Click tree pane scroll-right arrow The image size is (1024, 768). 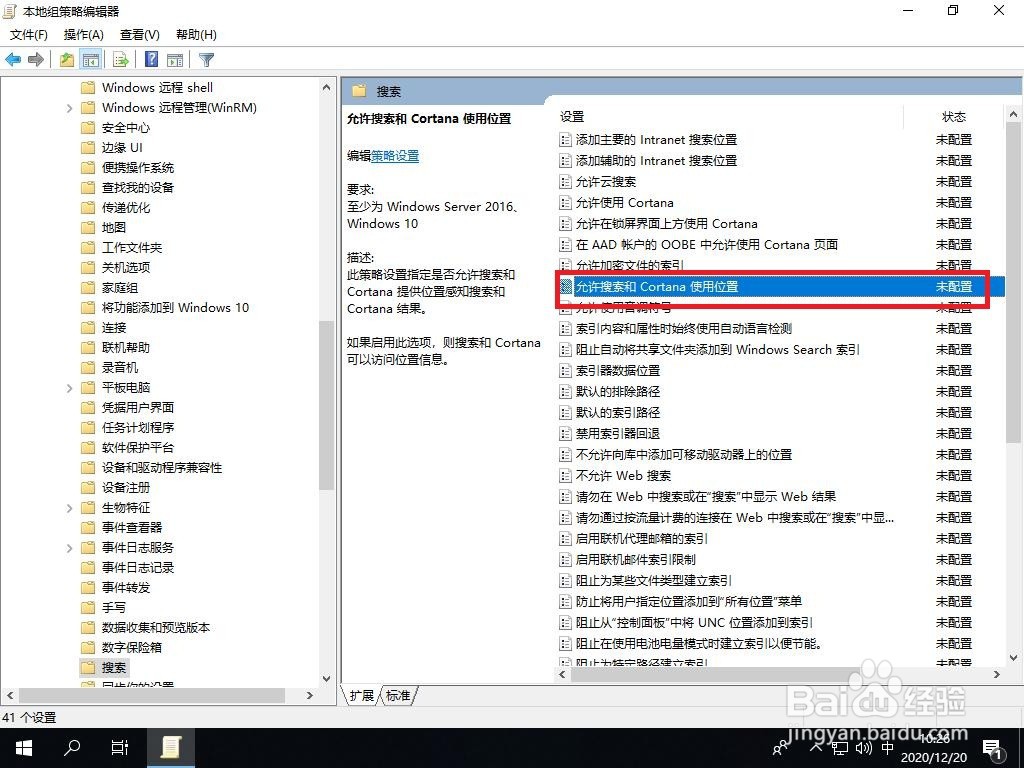click(310, 696)
